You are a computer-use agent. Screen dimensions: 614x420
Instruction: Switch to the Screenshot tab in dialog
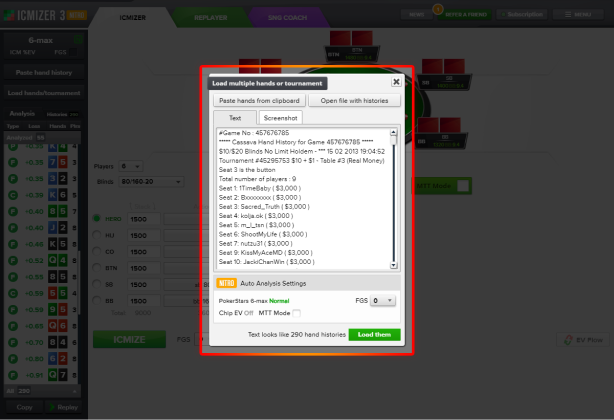[280, 118]
